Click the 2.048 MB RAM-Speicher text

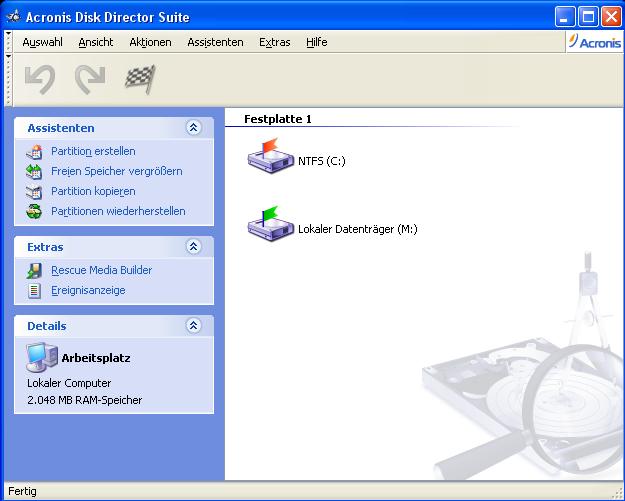(x=85, y=400)
